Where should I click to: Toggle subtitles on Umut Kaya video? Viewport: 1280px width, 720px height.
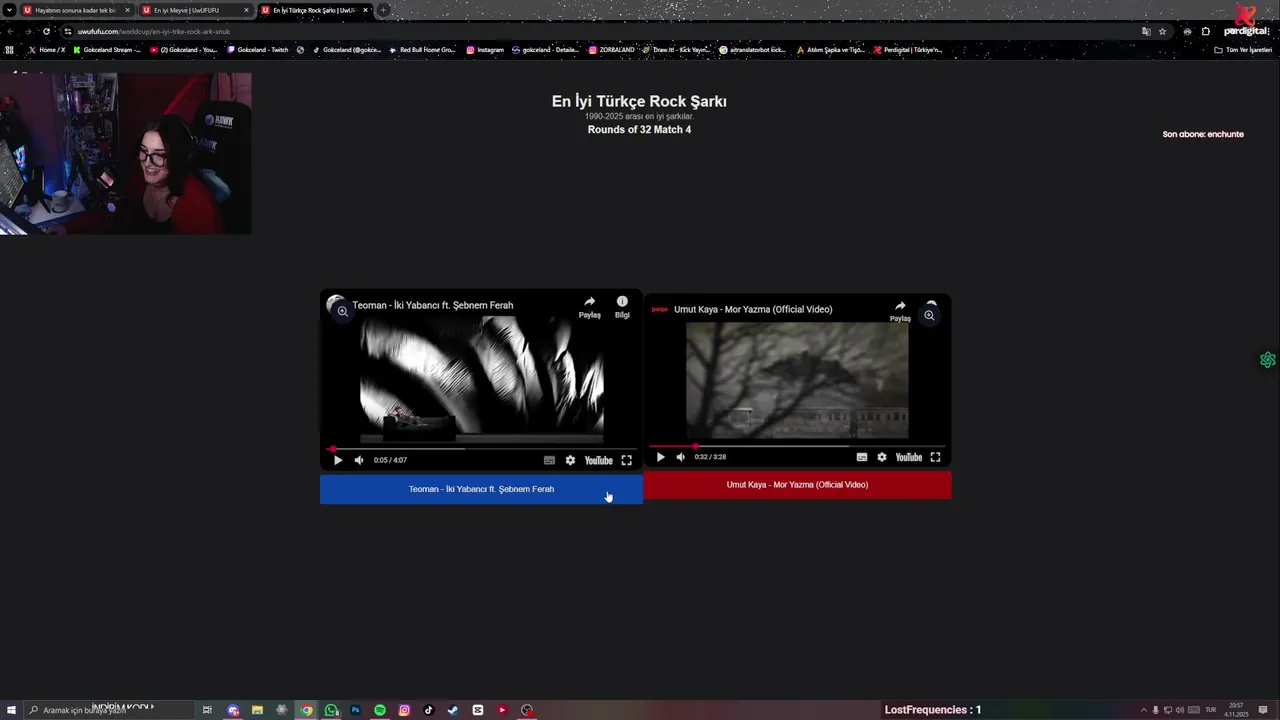(x=862, y=457)
